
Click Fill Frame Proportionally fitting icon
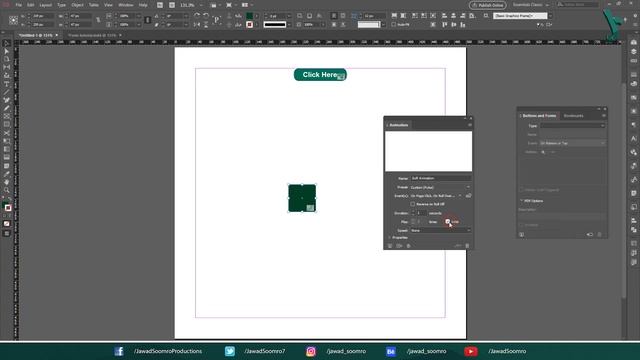pyautogui.click(x=394, y=16)
